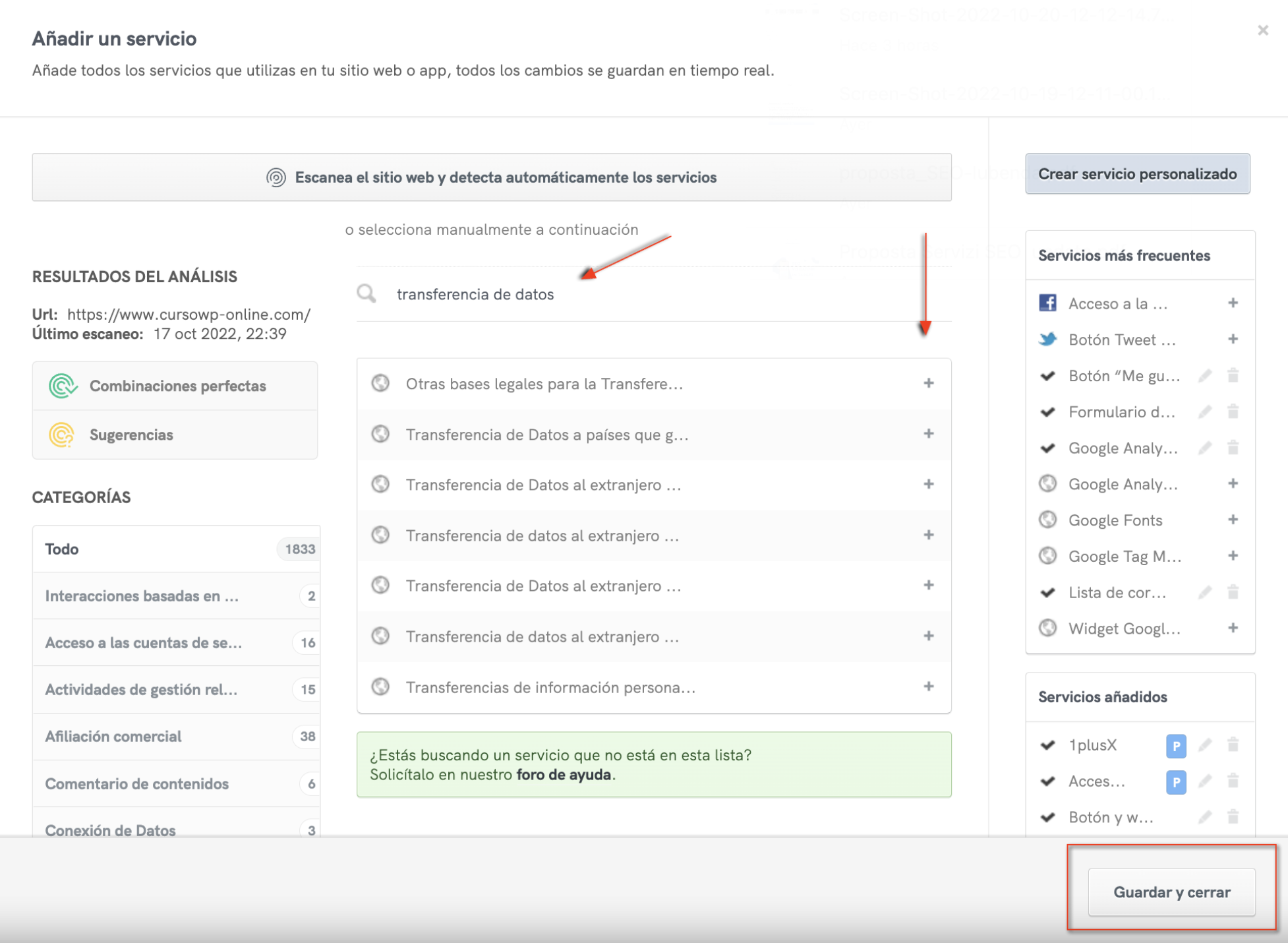Add the Botón Tweet service via plus
The image size is (1288, 943).
[1233, 339]
